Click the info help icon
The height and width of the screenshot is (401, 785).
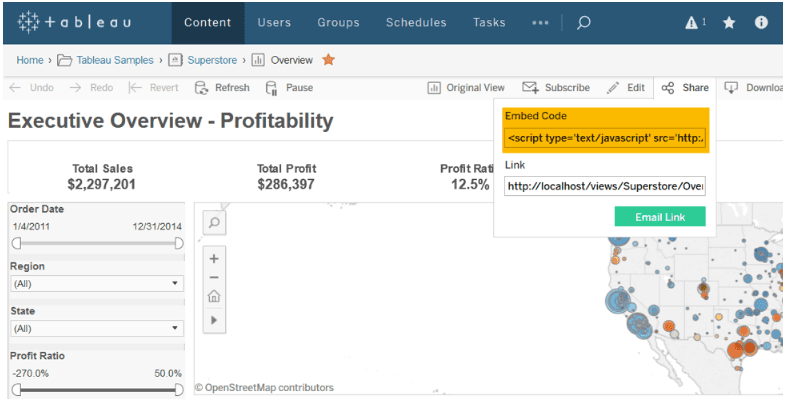click(761, 23)
